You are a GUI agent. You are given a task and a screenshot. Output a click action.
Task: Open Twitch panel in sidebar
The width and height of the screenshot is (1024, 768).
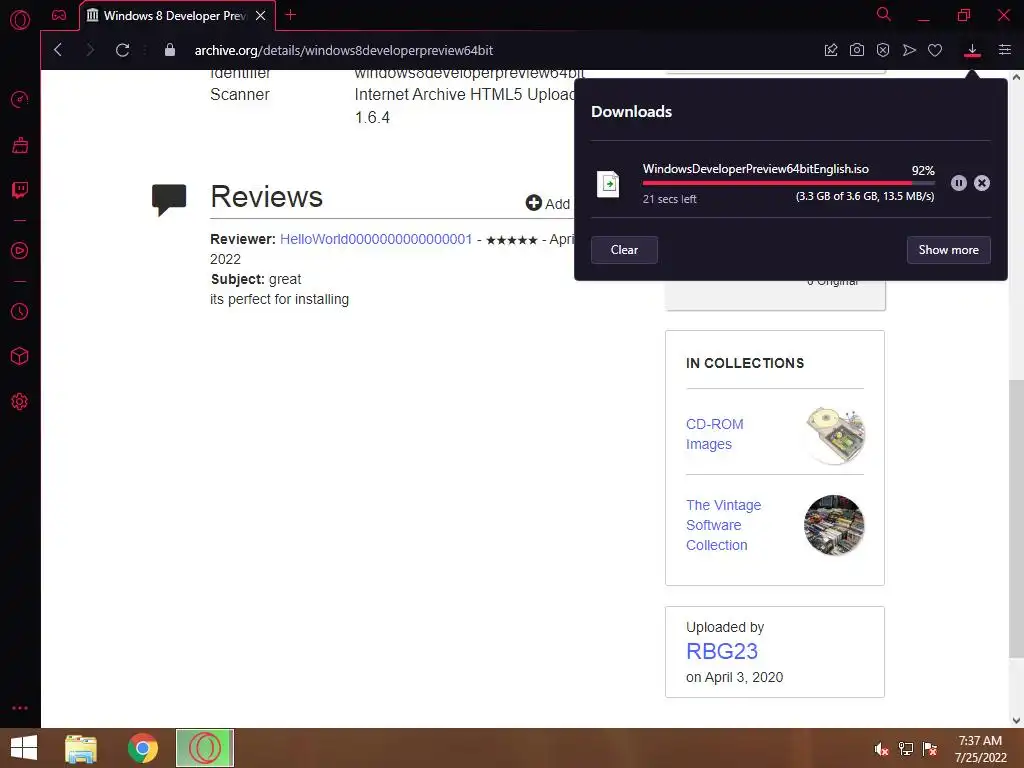(20, 190)
